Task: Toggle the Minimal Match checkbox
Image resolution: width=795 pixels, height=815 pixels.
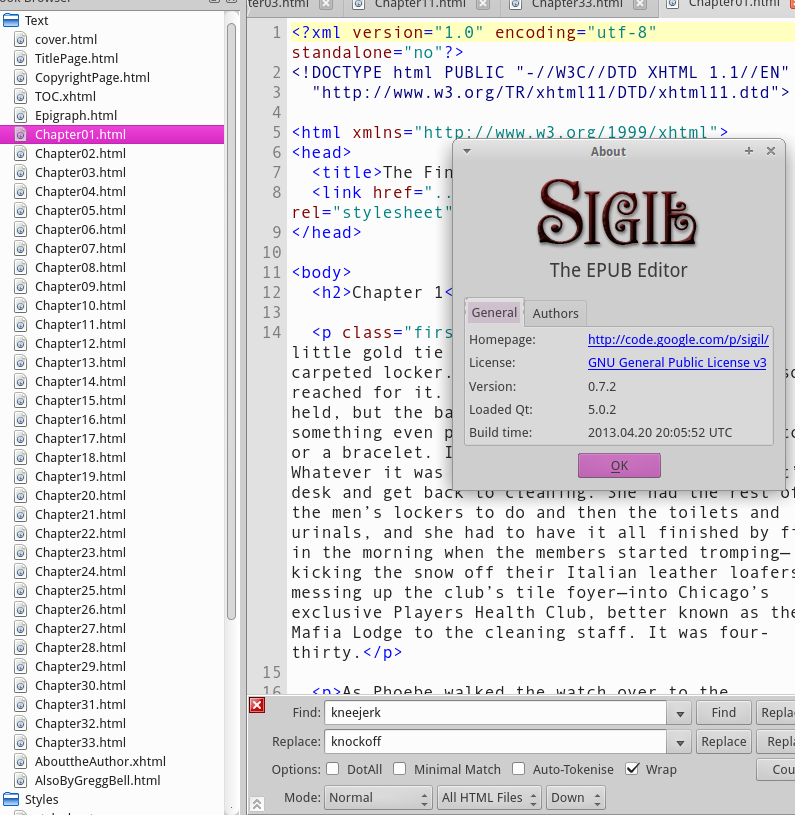Action: tap(400, 769)
